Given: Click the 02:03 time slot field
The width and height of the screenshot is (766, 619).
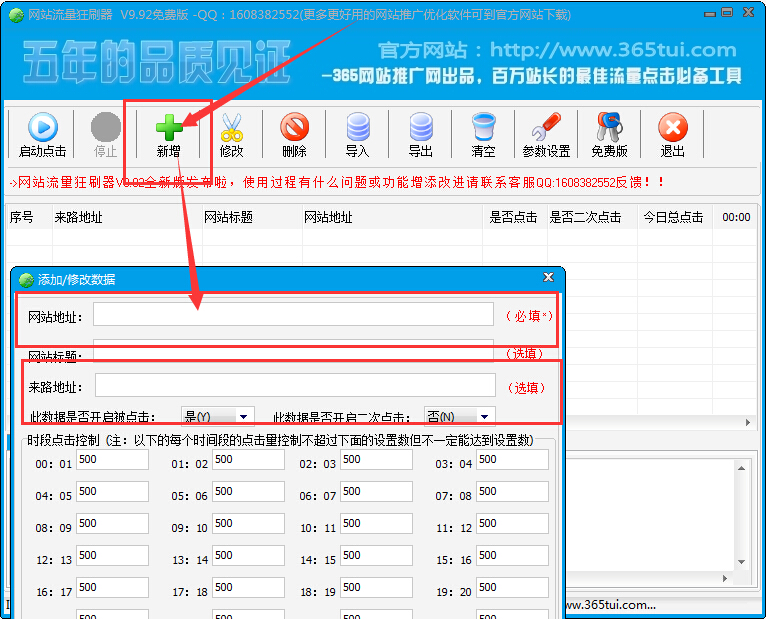Looking at the screenshot, I should pos(376,460).
